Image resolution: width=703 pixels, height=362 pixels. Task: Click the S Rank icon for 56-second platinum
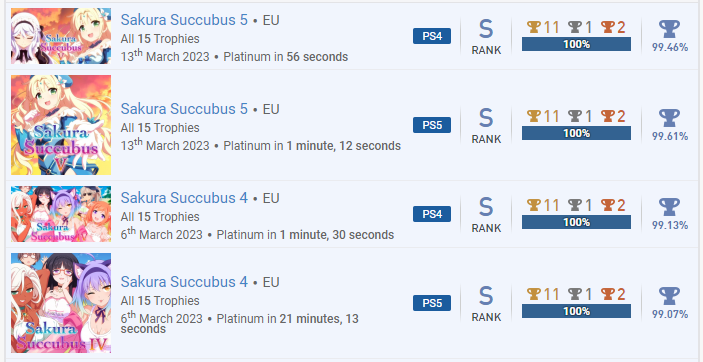tap(486, 29)
